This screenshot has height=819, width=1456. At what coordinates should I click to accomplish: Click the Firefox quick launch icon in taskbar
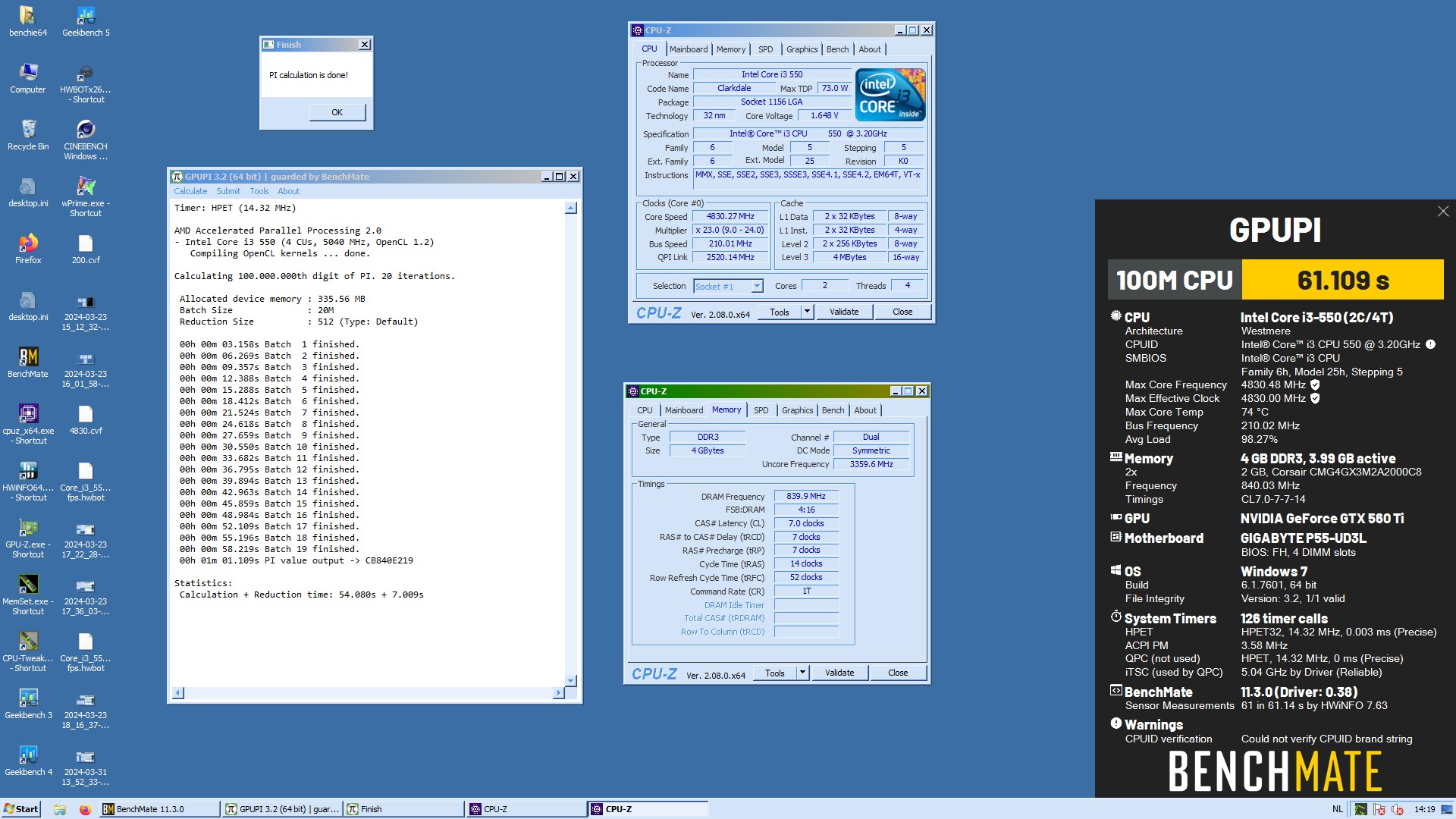click(x=85, y=809)
